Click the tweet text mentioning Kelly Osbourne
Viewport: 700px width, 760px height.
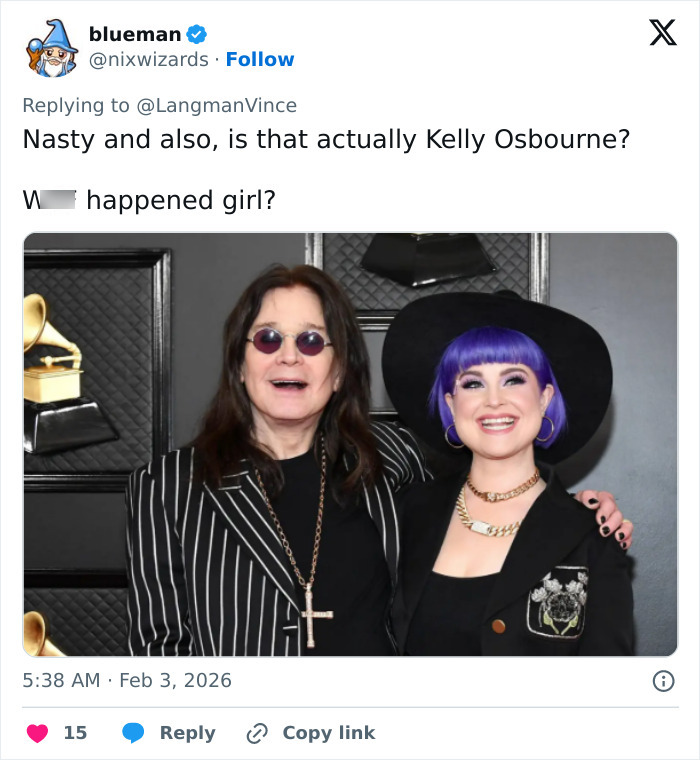coord(326,139)
